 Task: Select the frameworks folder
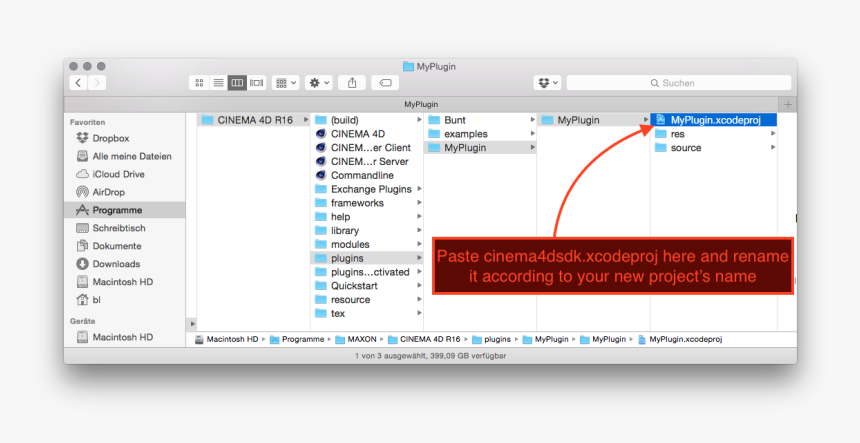point(367,203)
